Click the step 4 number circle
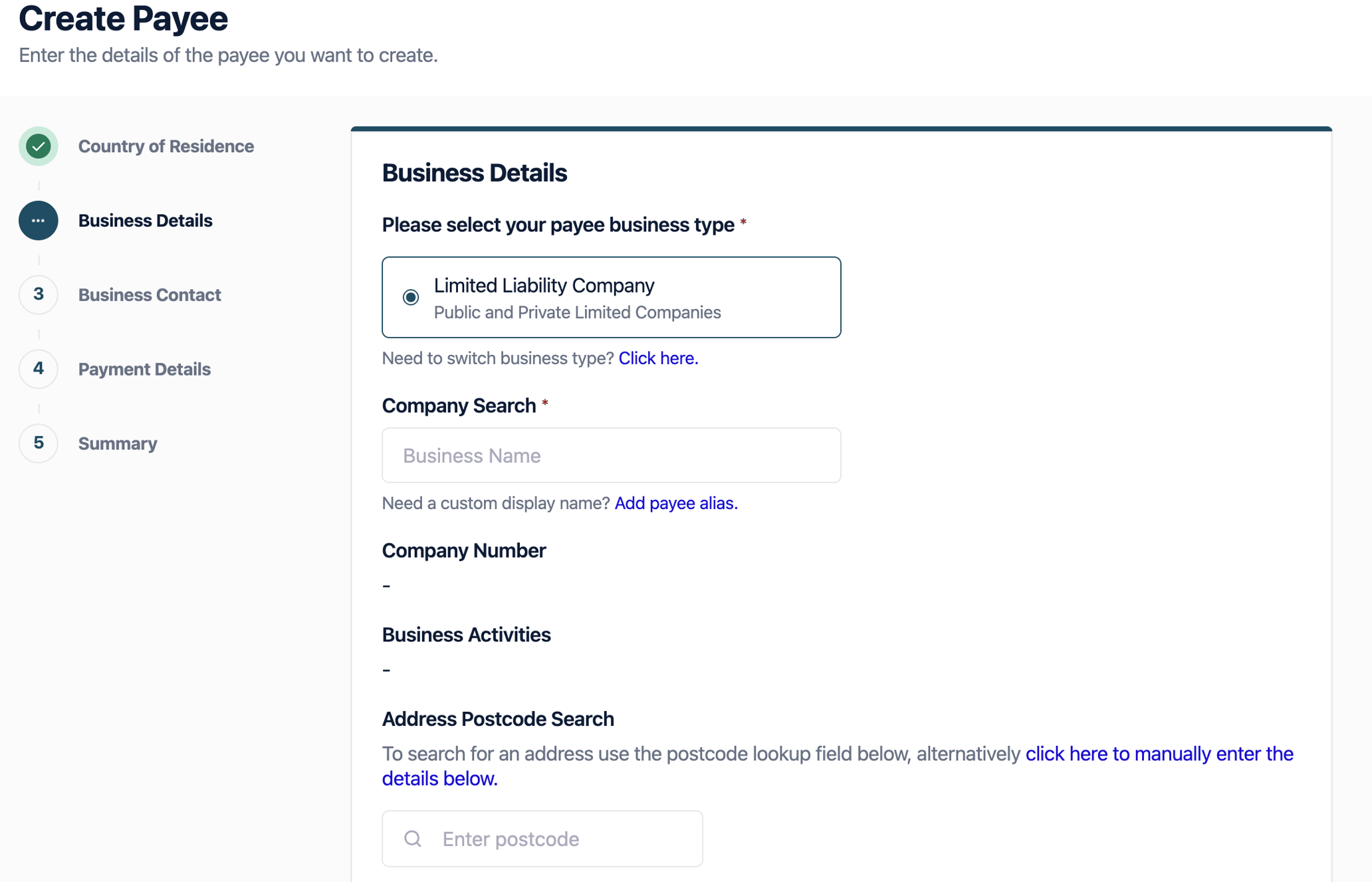Screen dimensions: 1372x882 pos(39,369)
